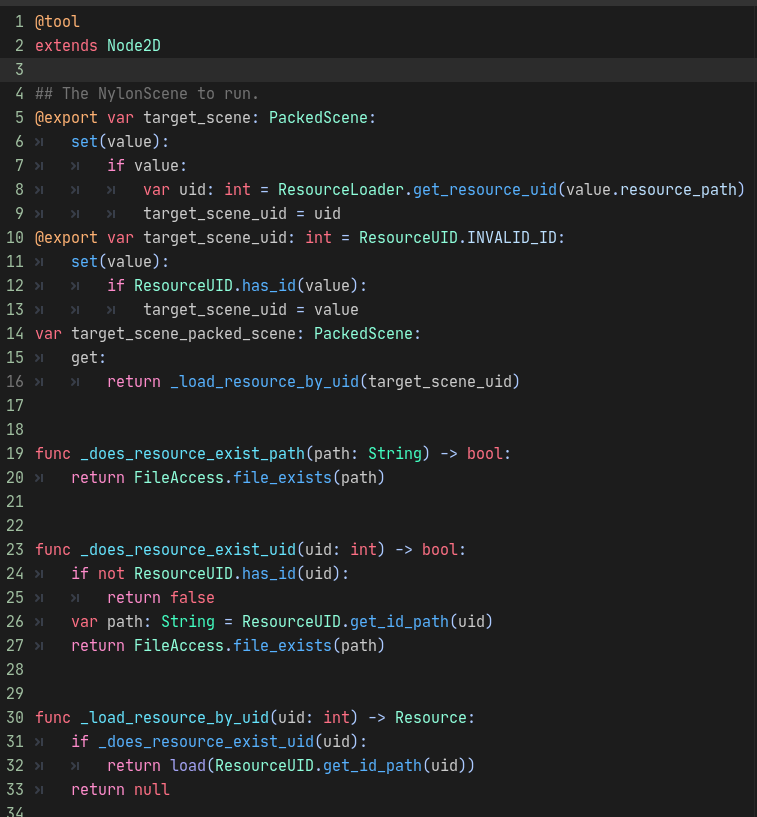Click the @tool annotation on line 1
This screenshot has height=817, width=757.
pos(57,22)
